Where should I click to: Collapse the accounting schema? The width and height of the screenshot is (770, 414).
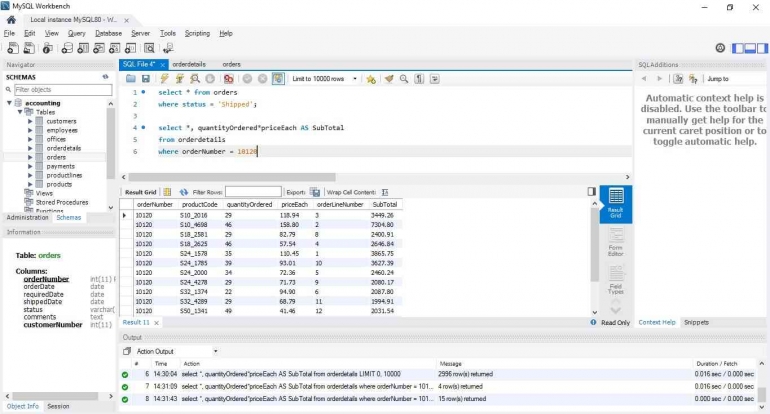pyautogui.click(x=9, y=103)
